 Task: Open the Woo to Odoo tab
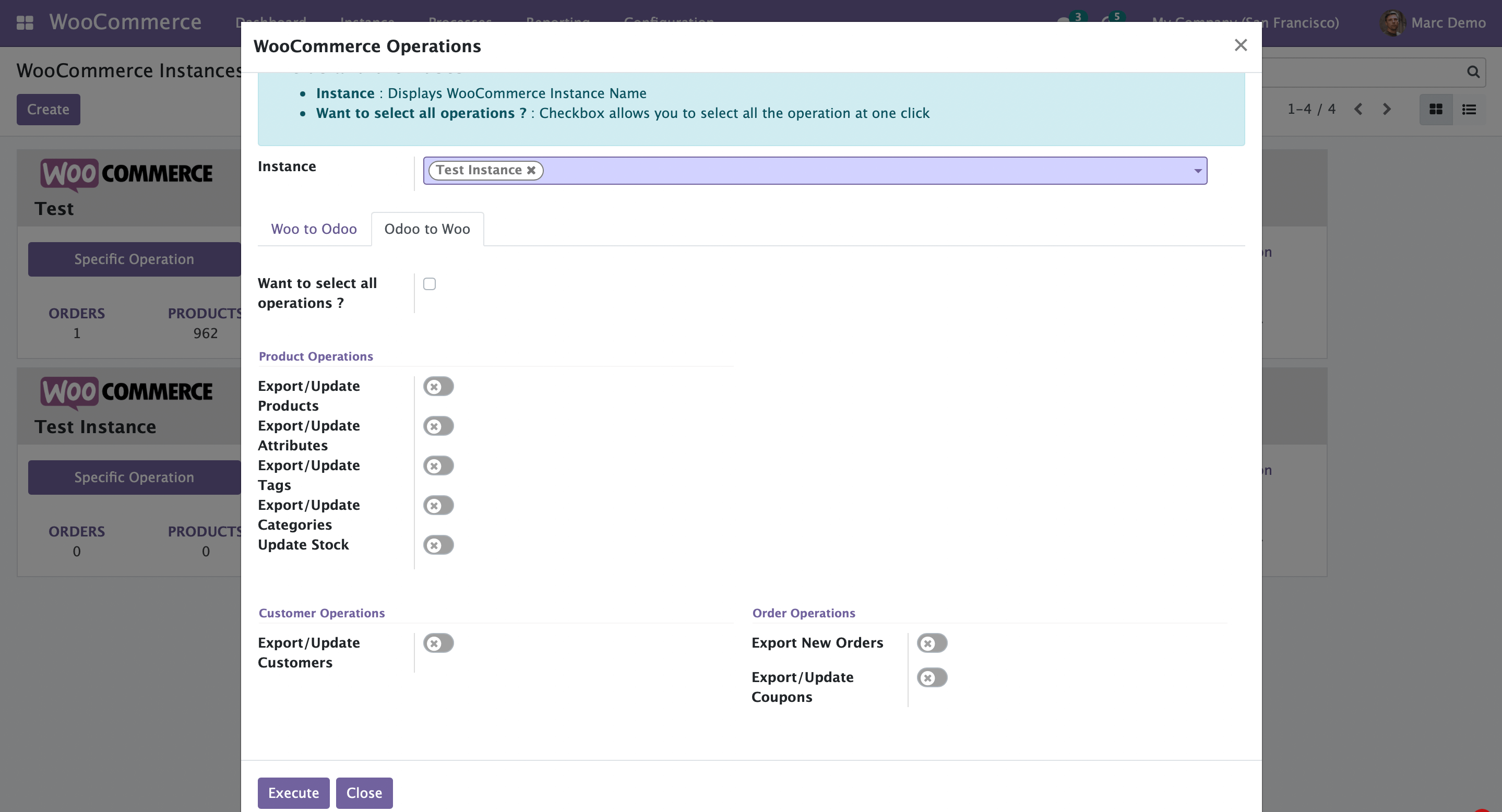pyautogui.click(x=314, y=229)
